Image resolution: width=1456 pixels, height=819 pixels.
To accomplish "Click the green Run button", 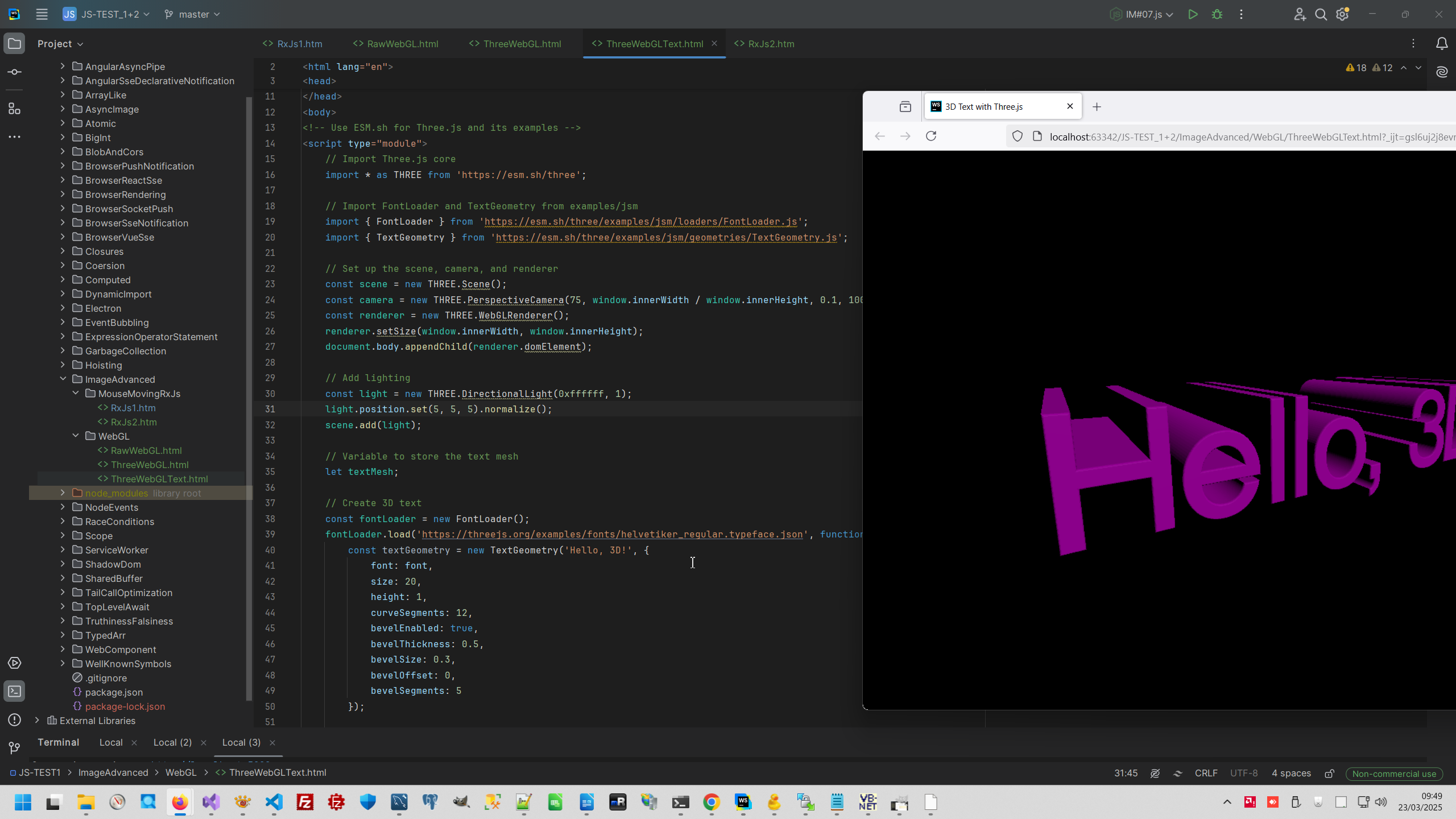I will click(1193, 14).
